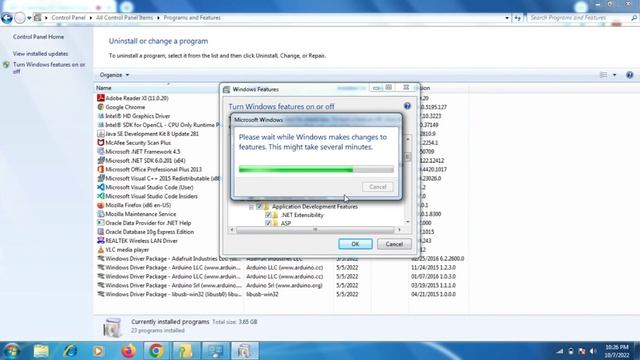Open the address bar history dropdown
This screenshot has height=360, width=640.
pos(507,18)
